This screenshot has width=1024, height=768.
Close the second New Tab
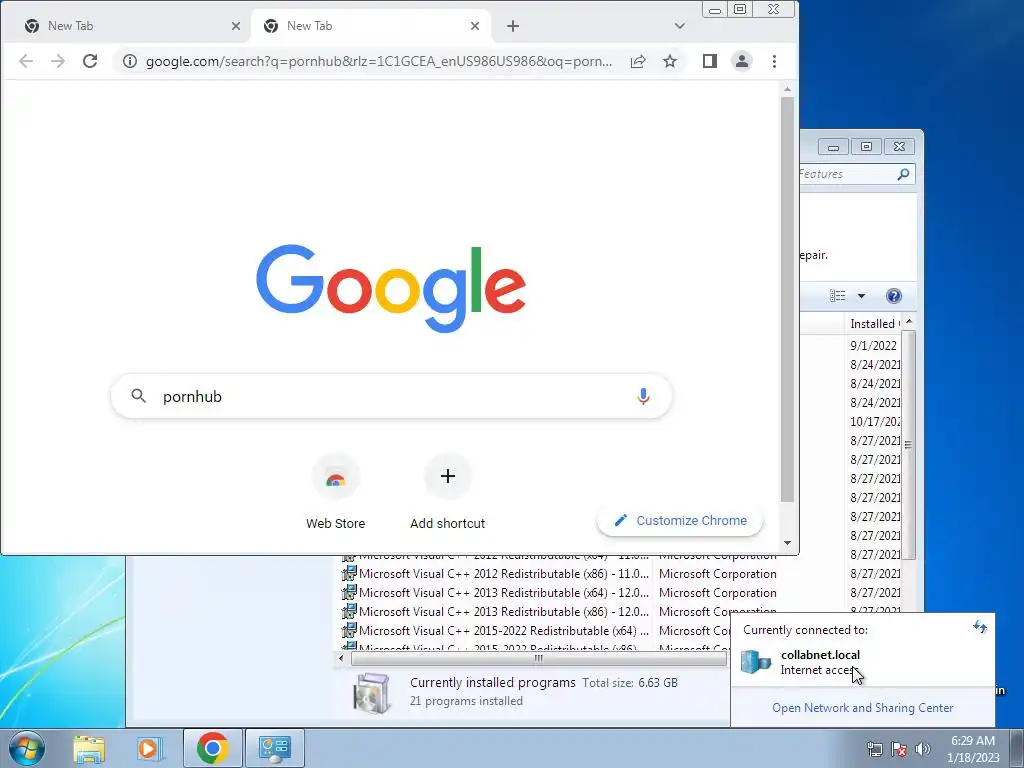coord(475,26)
